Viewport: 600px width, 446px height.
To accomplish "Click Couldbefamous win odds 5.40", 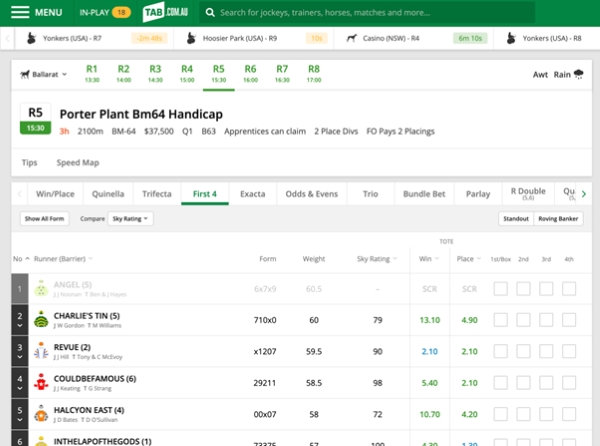I will (429, 383).
